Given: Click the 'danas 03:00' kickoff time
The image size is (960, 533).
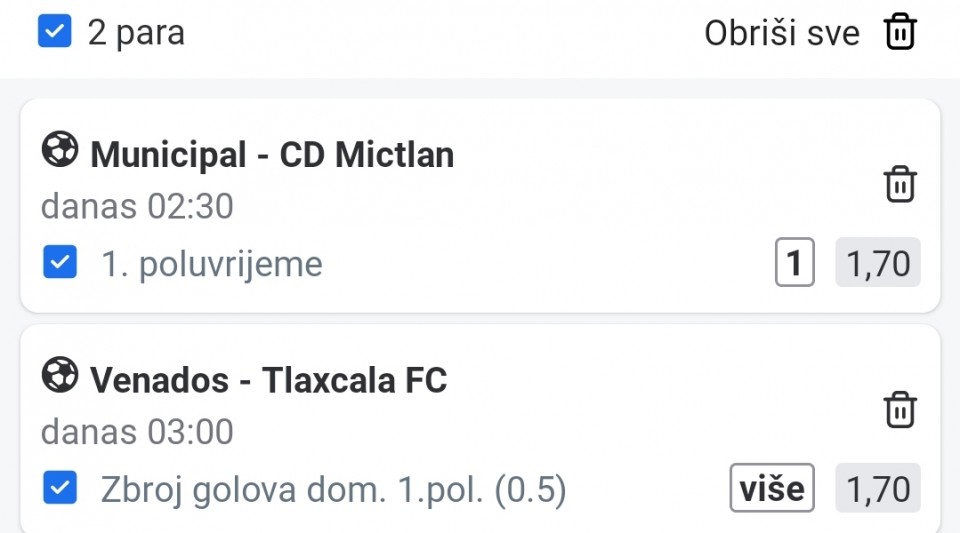Looking at the screenshot, I should tap(137, 432).
